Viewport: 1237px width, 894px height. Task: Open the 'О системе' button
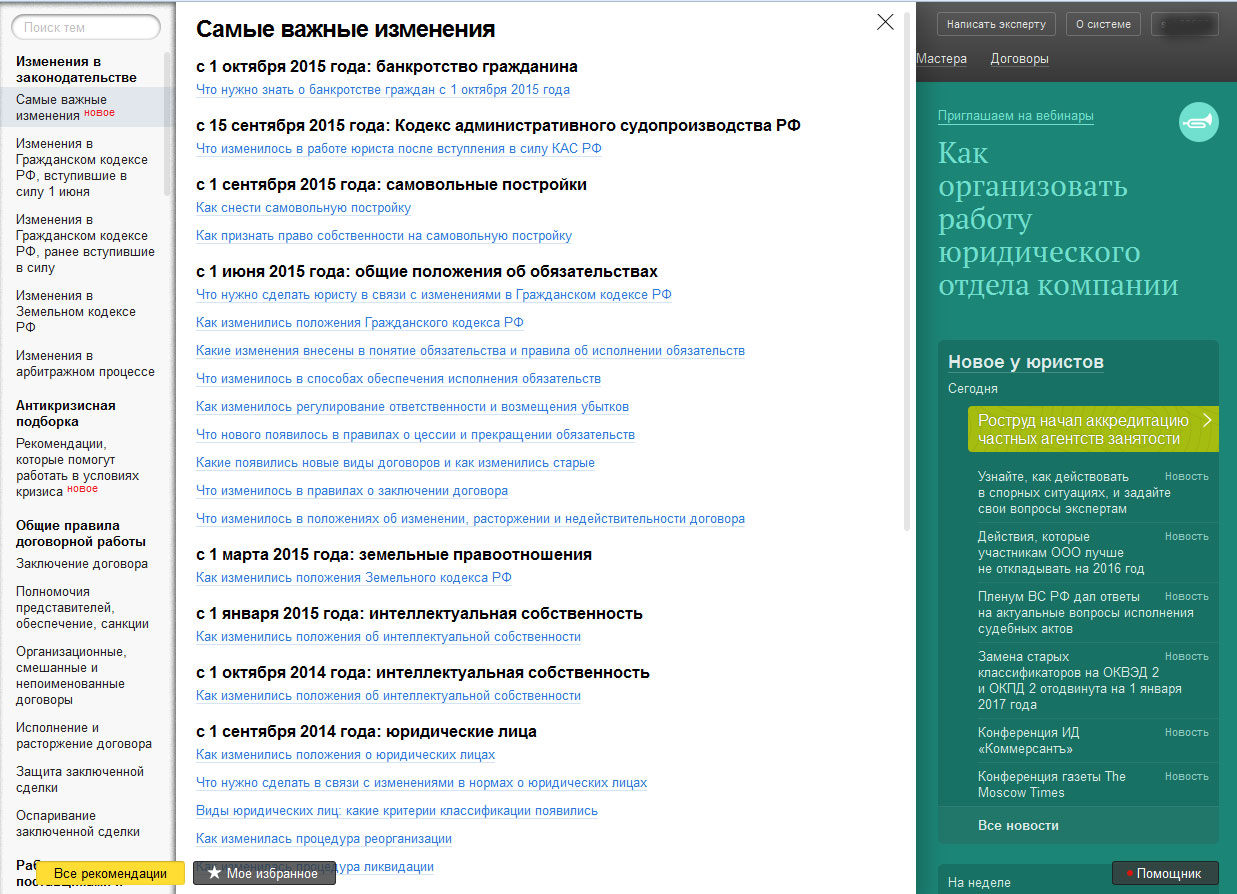point(1103,24)
